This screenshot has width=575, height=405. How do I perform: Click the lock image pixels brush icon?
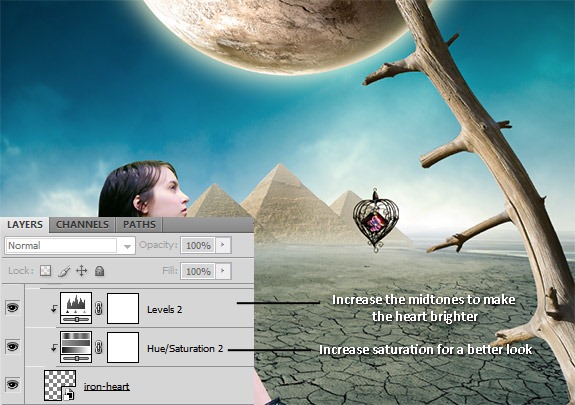(64, 271)
